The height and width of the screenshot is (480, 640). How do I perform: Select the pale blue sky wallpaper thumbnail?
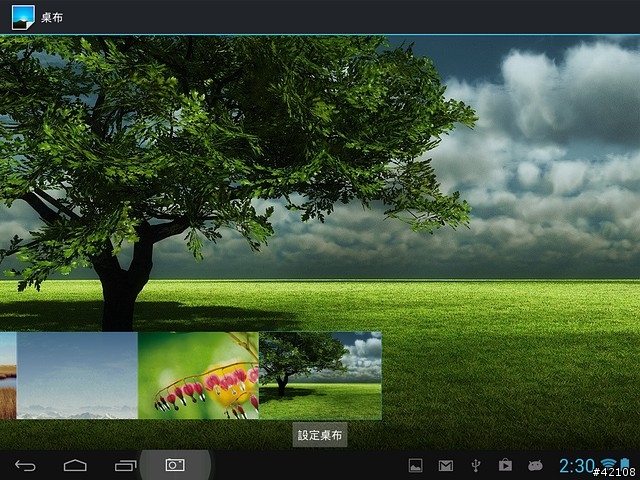[x=77, y=376]
